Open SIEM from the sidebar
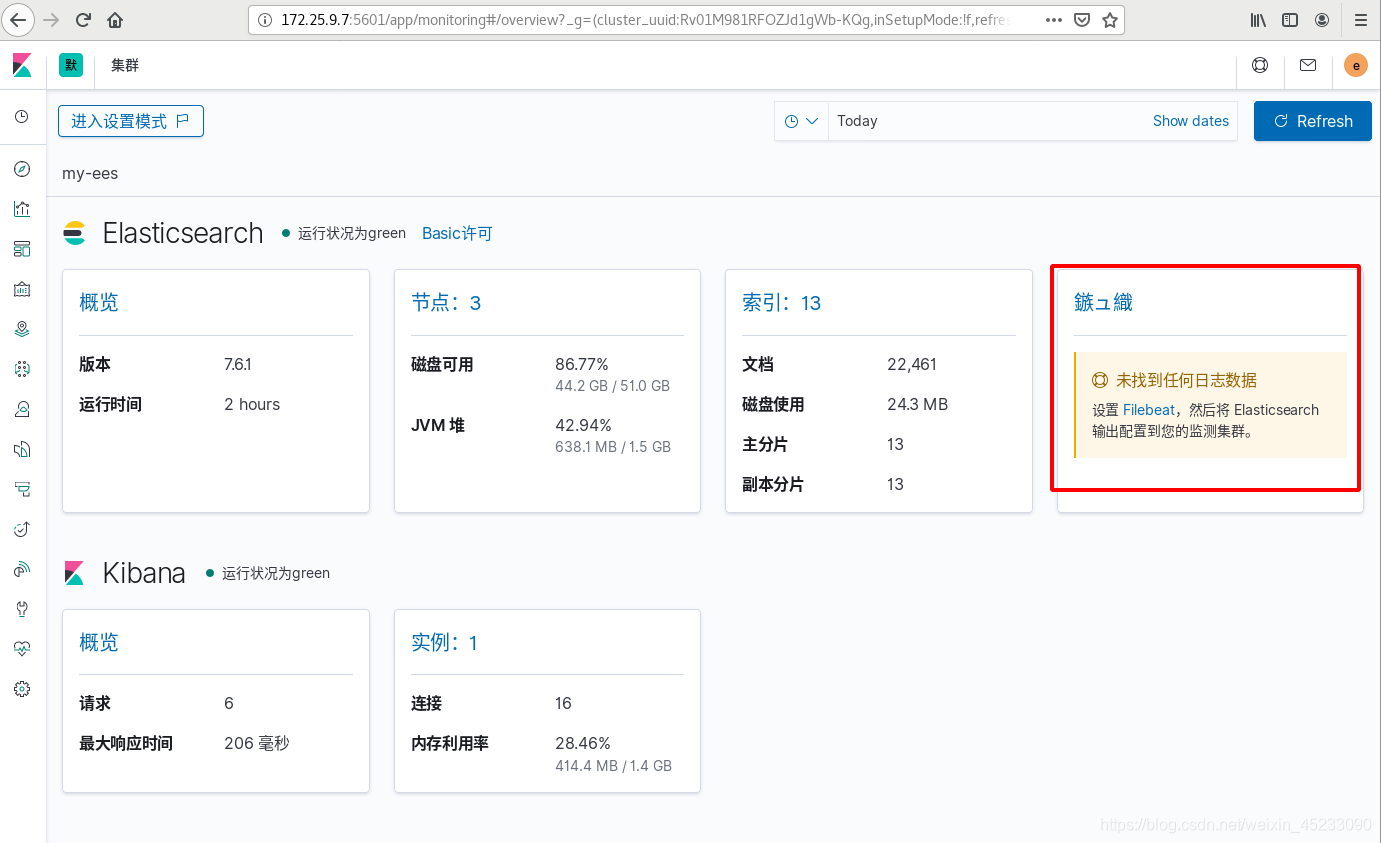The image size is (1381, 843). click(22, 569)
